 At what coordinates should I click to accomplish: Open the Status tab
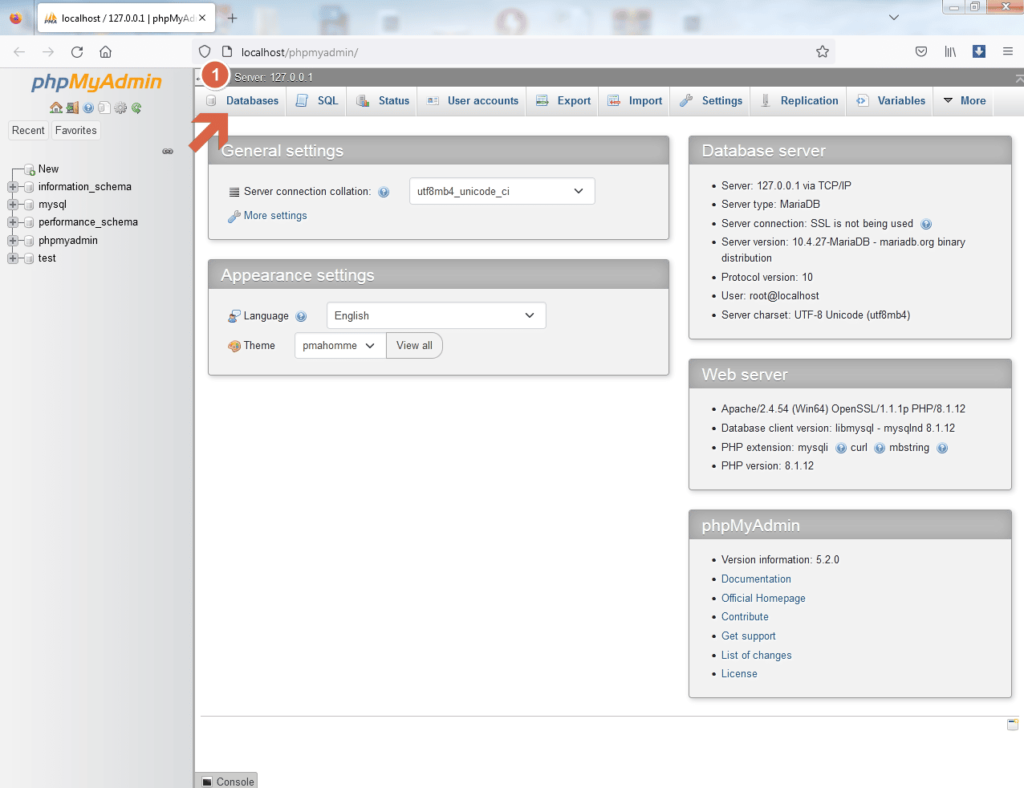pyautogui.click(x=383, y=101)
